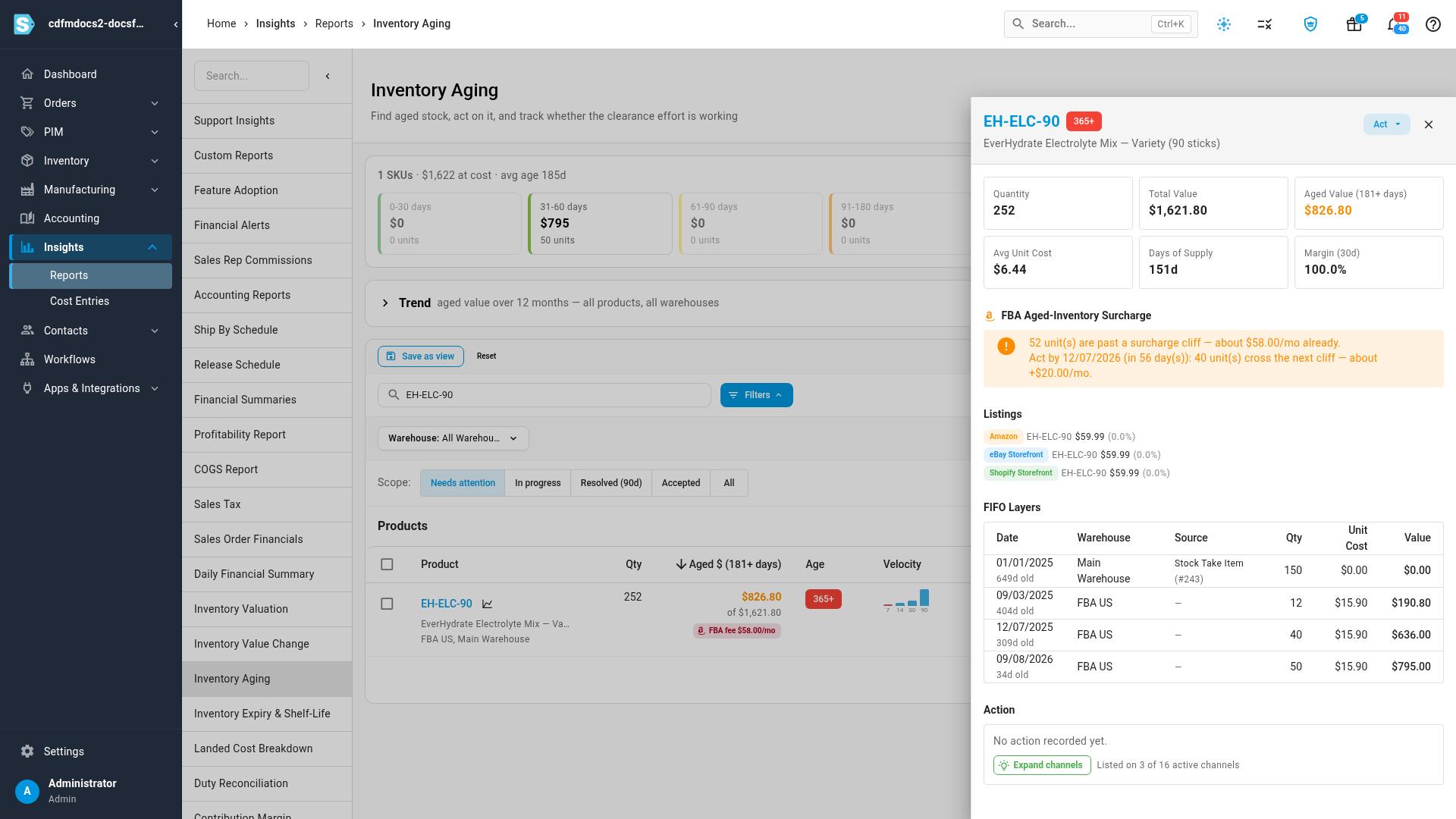Click the EH-ELC-90 product search field
Screen dimensions: 1456x819
click(544, 395)
